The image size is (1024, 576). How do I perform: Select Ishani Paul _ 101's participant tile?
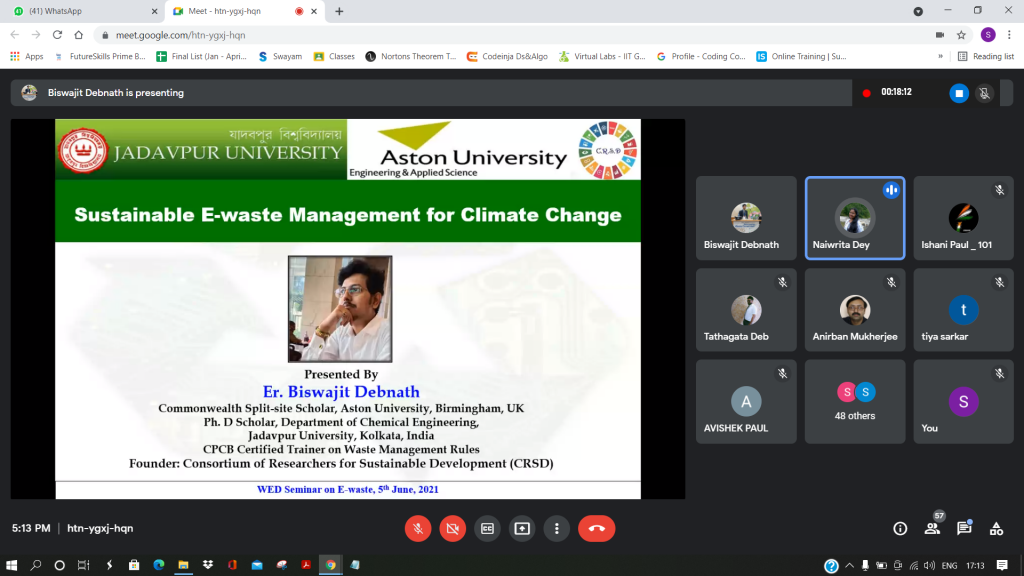[x=963, y=218]
